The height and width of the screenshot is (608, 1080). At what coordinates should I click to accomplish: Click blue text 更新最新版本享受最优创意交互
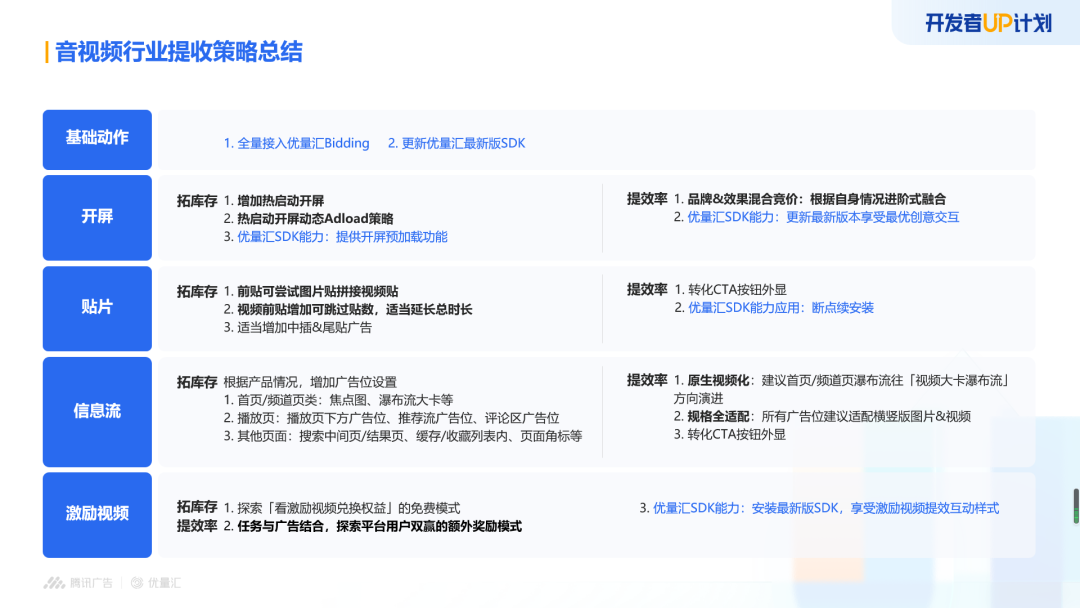tap(873, 217)
